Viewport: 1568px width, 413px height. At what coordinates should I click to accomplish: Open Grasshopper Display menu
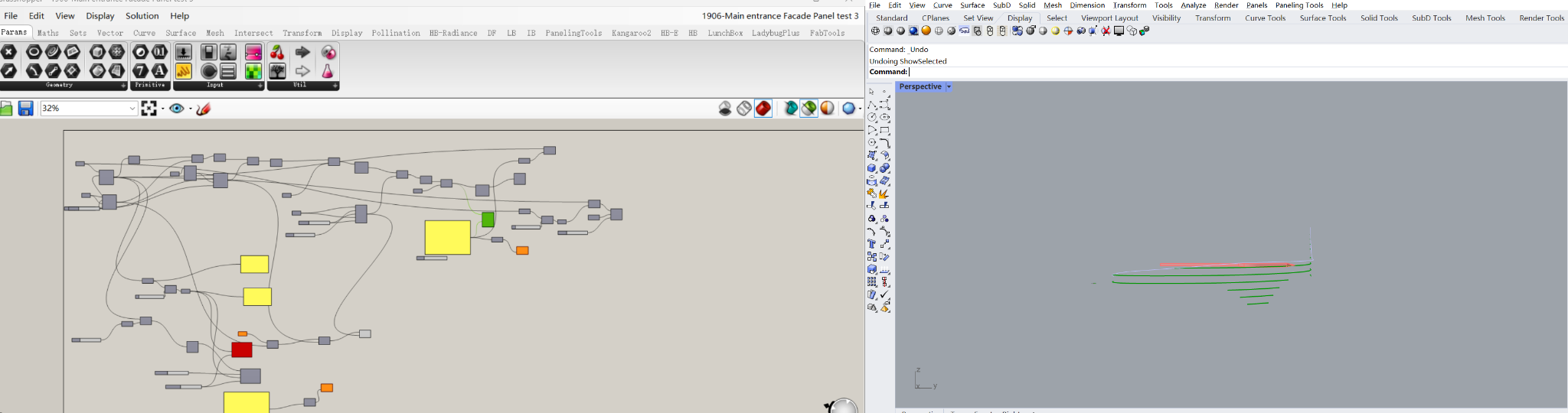tap(100, 15)
